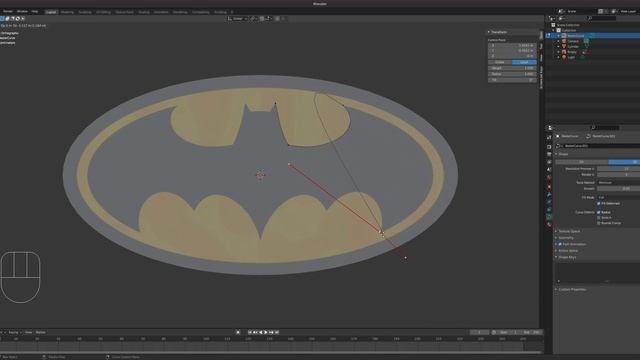640x360 pixels.
Task: Open the Render properties tab icon
Action: coord(549,147)
